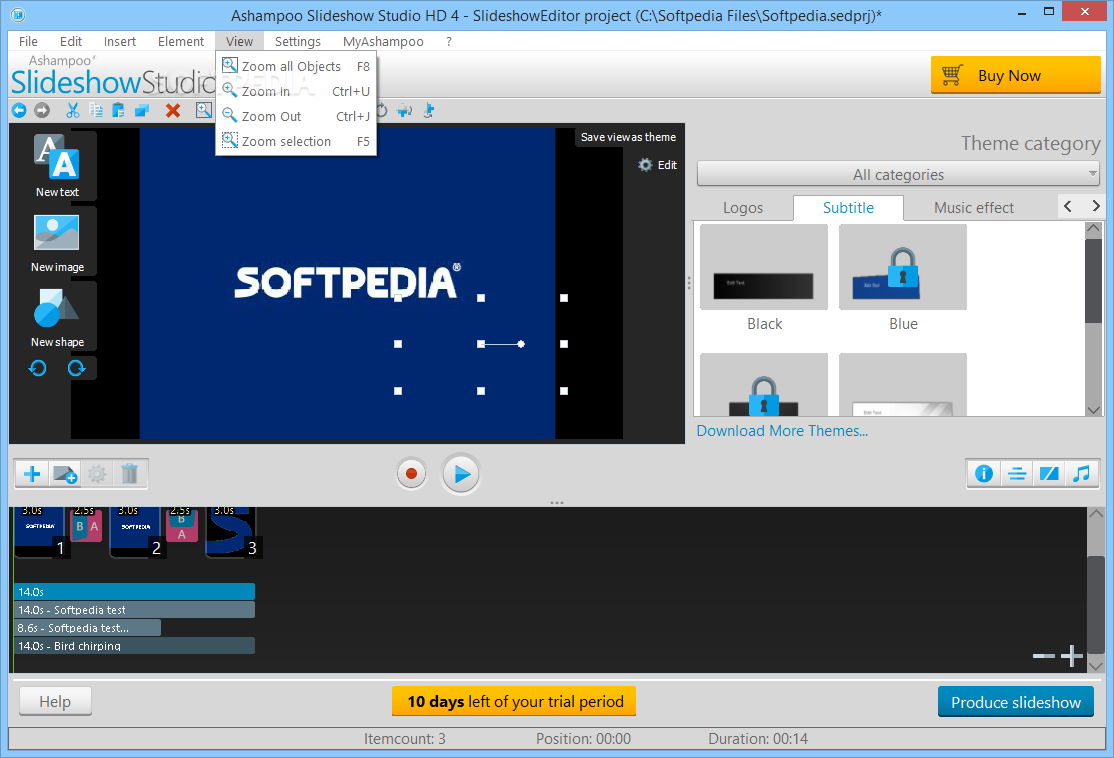
Task: Zoom out timeline with the minus icon
Action: (1043, 656)
